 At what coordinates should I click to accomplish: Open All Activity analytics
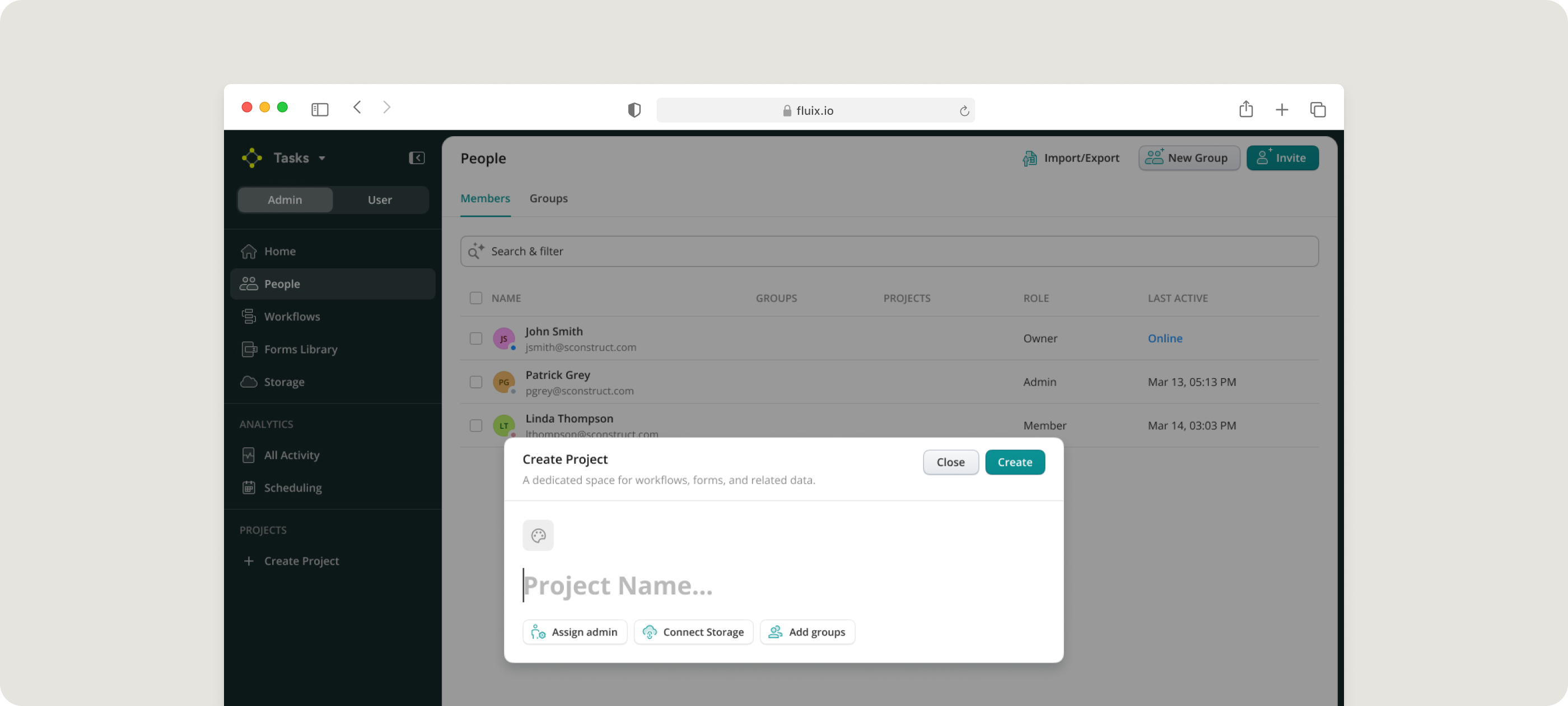tap(291, 455)
